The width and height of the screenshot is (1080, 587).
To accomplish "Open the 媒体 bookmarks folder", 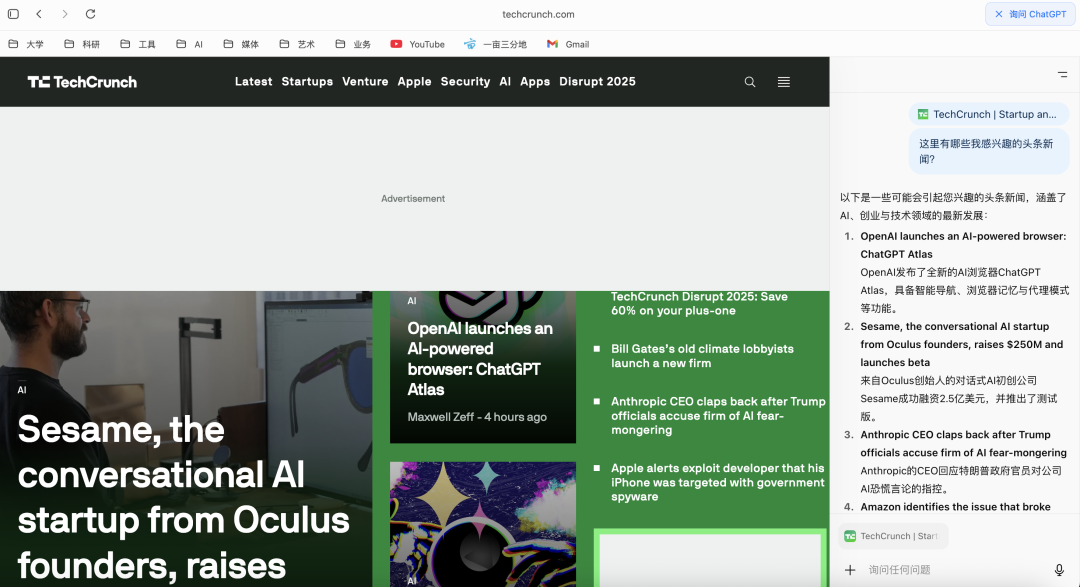I will 241,44.
